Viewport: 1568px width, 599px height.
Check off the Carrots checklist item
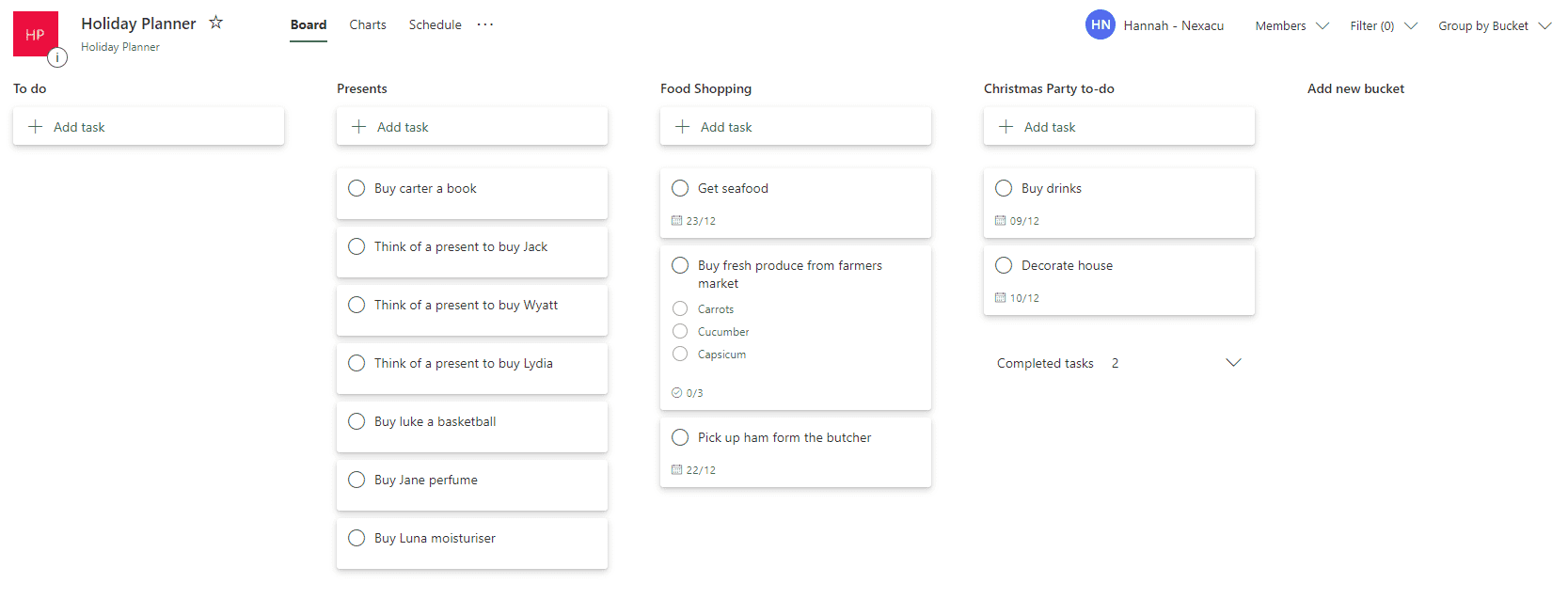click(680, 308)
